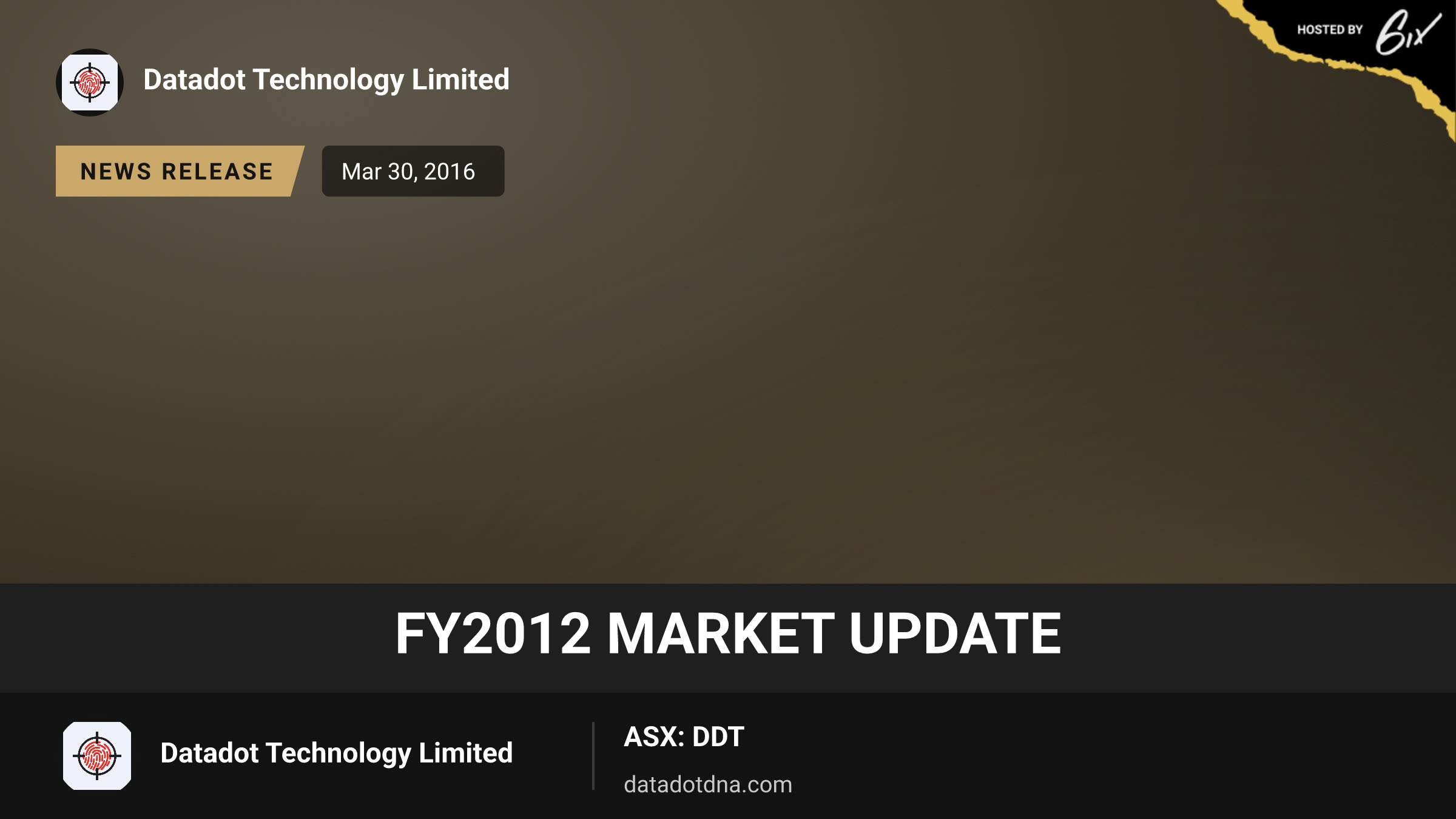Screen dimensions: 1456x819
Task: Open the datadotdna.com website link
Action: [708, 784]
